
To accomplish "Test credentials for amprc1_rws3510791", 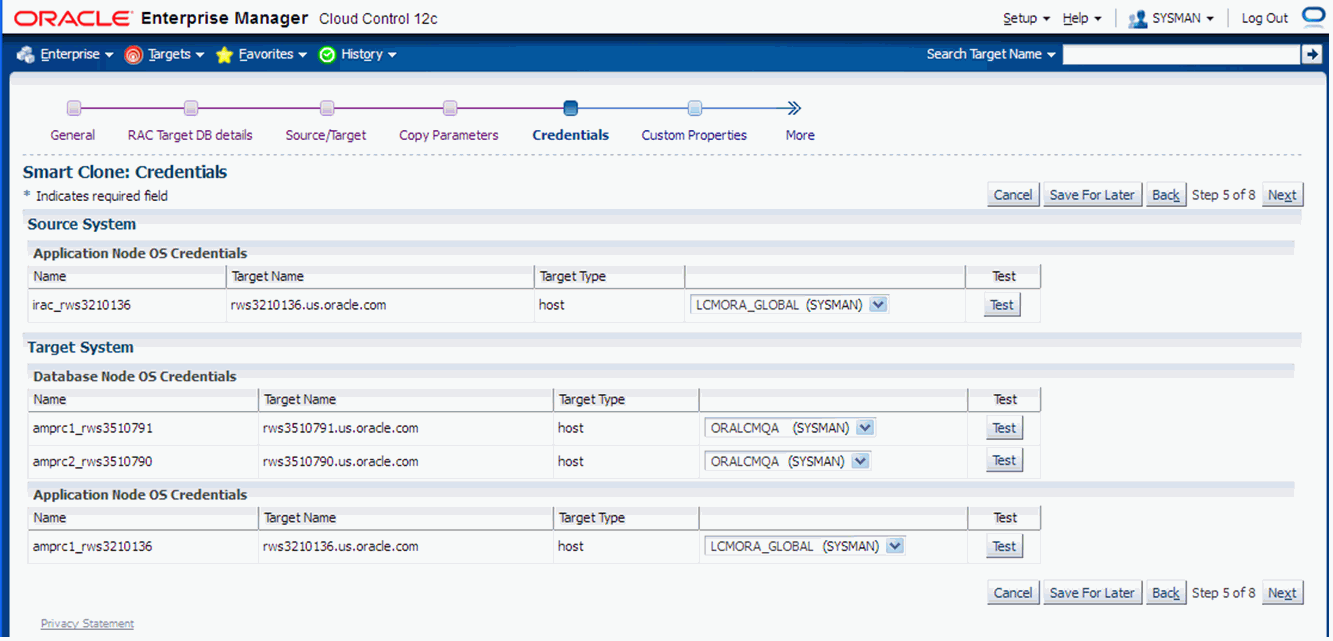I will (x=1004, y=428).
